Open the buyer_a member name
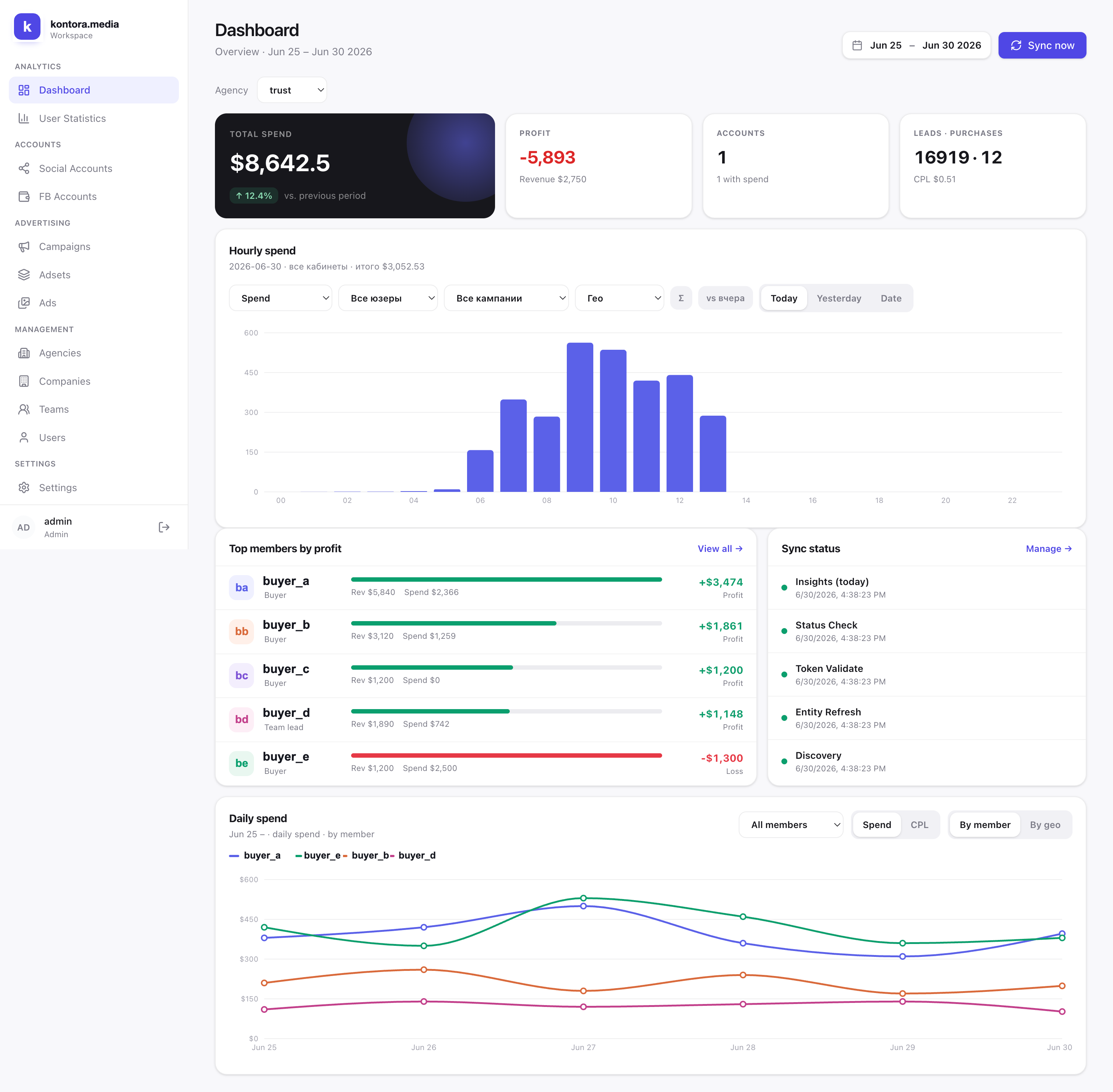Image resolution: width=1113 pixels, height=1092 pixels. [x=286, y=581]
